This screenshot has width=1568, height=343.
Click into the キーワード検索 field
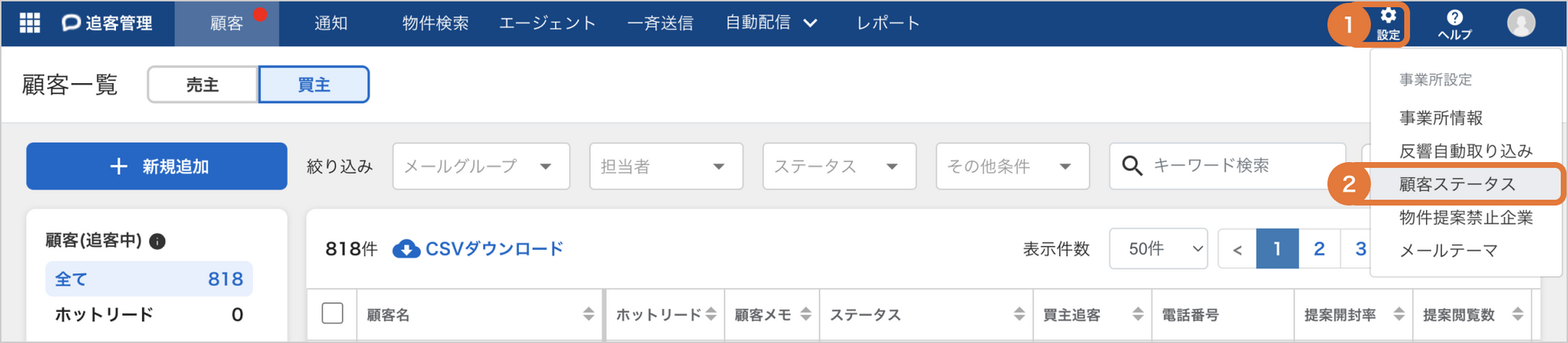[1228, 166]
